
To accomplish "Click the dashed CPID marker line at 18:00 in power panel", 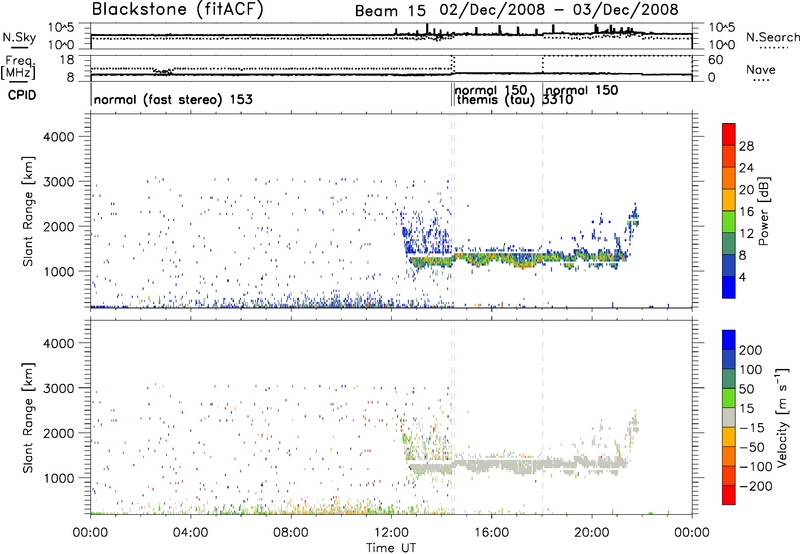I will (x=543, y=211).
